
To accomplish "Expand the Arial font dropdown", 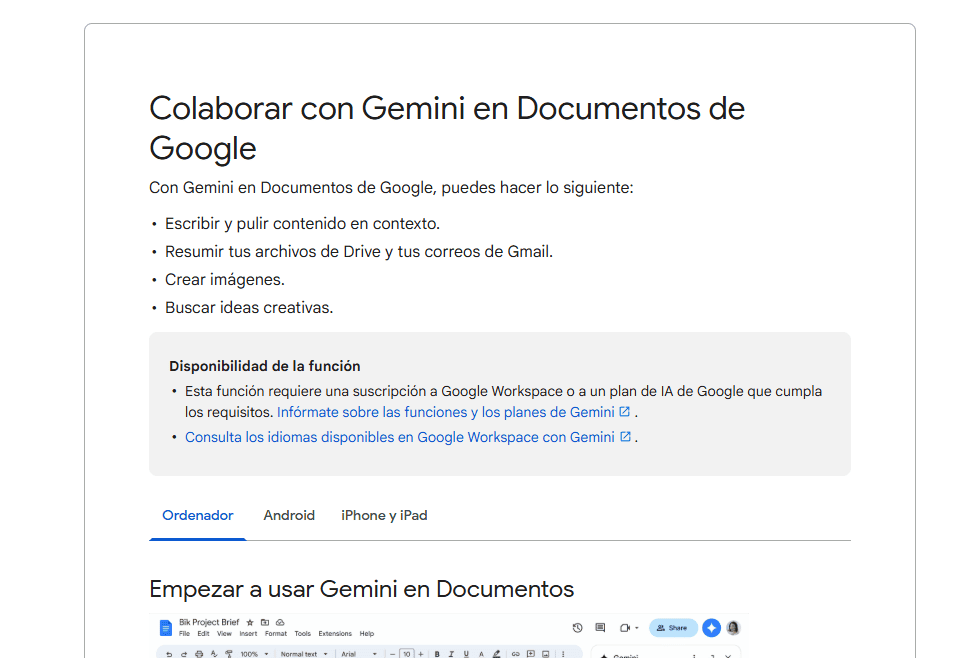I will click(359, 654).
